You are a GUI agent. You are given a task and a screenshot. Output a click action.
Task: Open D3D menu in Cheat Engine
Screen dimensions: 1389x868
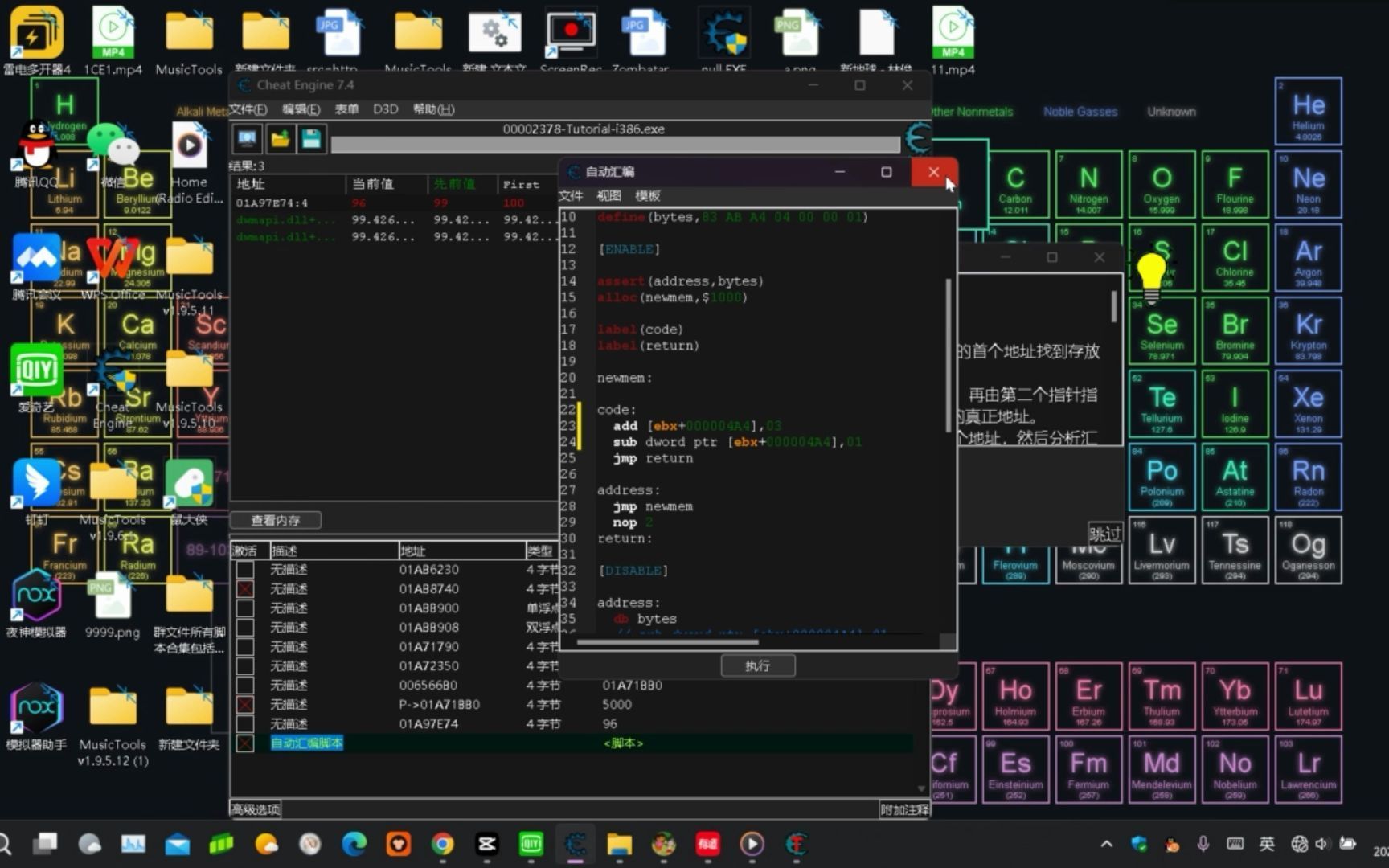click(x=386, y=109)
